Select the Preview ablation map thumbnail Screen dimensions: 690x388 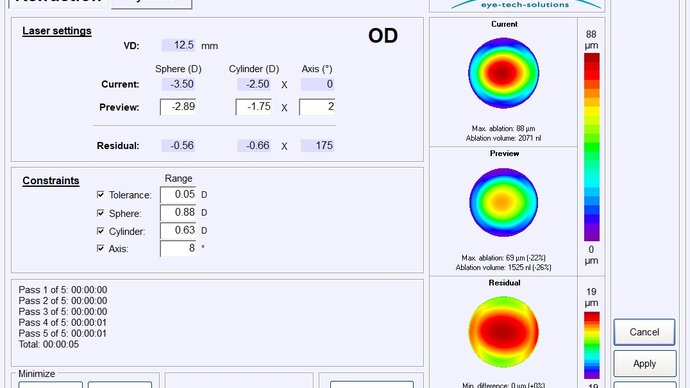(503, 202)
